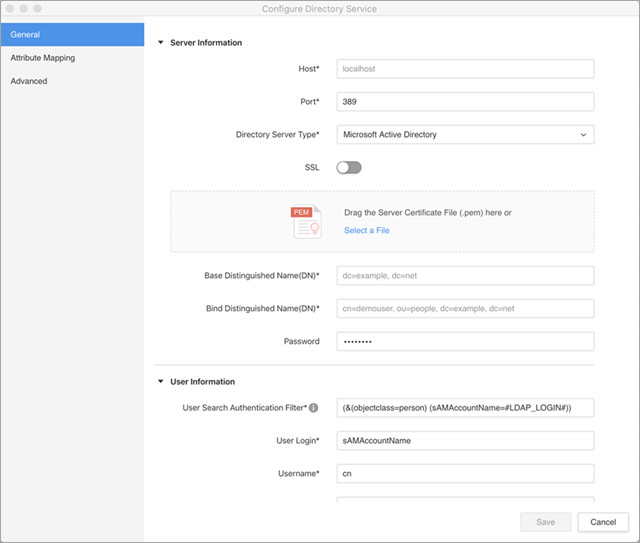This screenshot has width=640, height=543.
Task: Click the Bind Distinguished Name field
Action: click(465, 309)
